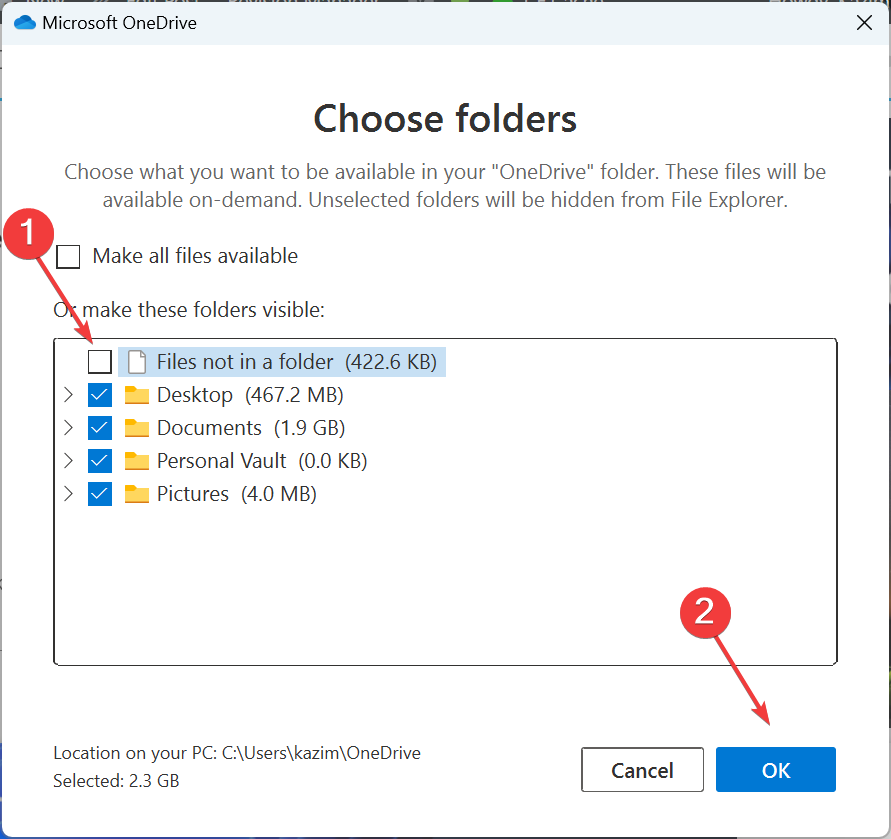
Task: Click the Pictures folder icon
Action: click(136, 494)
